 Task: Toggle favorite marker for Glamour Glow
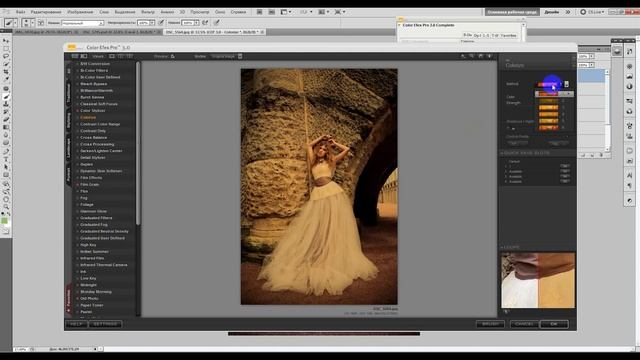point(77,211)
